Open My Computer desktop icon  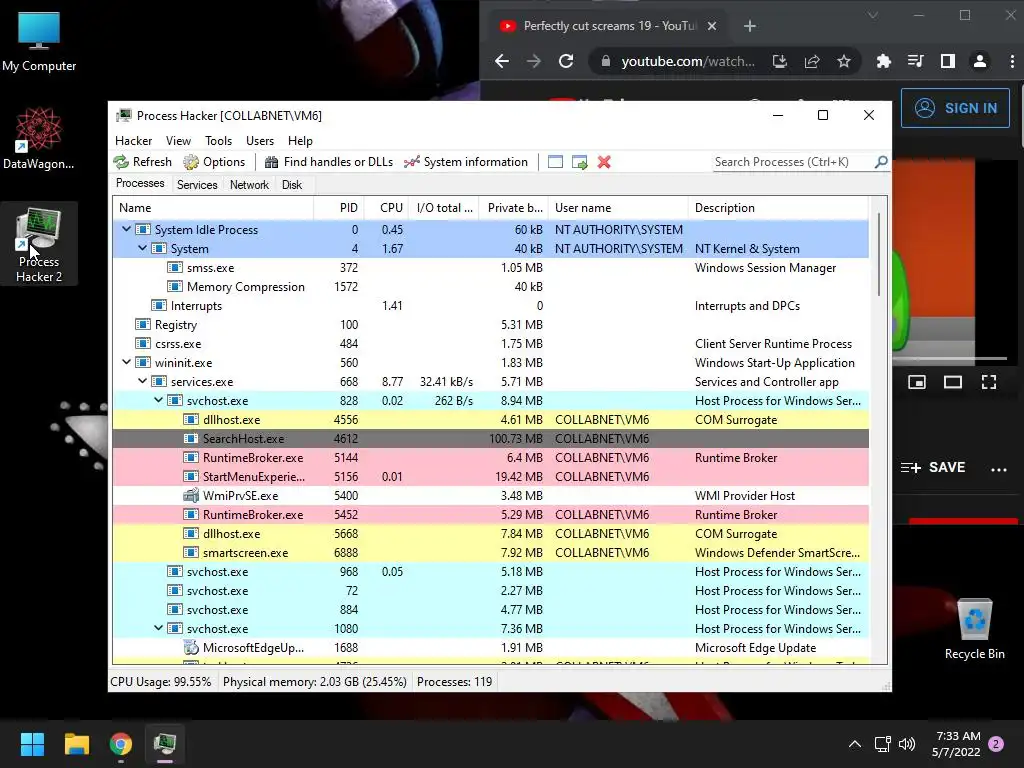pyautogui.click(x=39, y=42)
